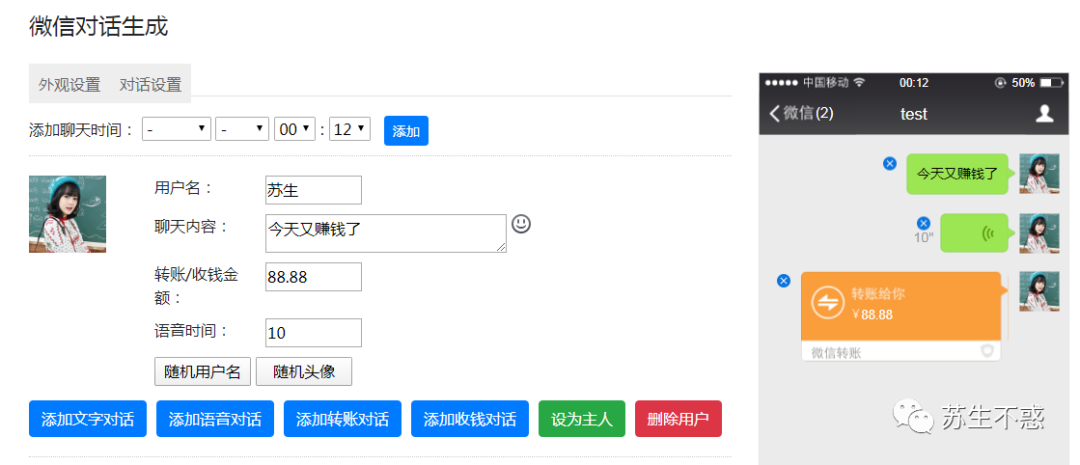Click the ￥88.88 amount in transfer card

872,315
